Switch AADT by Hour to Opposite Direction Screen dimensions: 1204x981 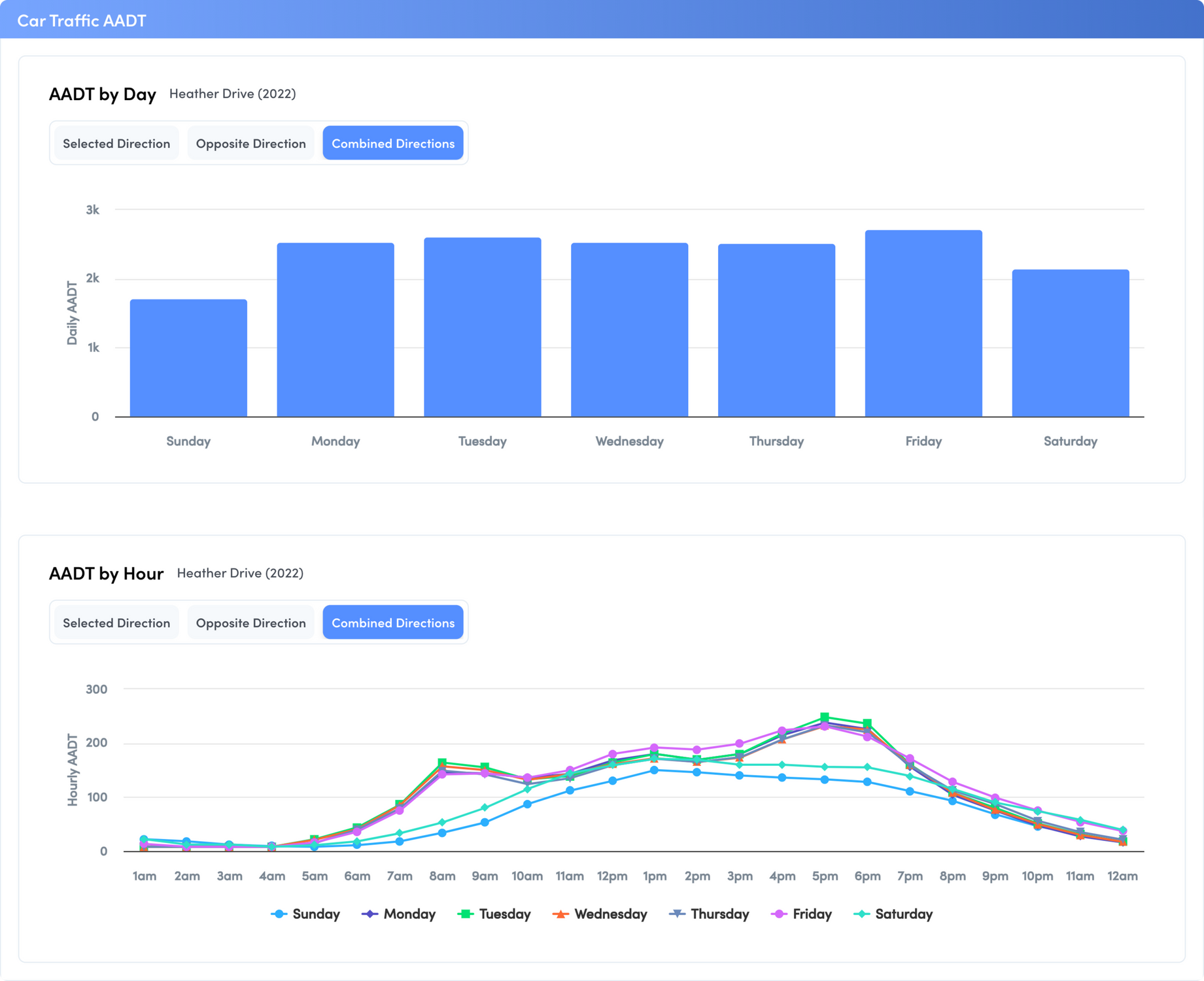(250, 623)
